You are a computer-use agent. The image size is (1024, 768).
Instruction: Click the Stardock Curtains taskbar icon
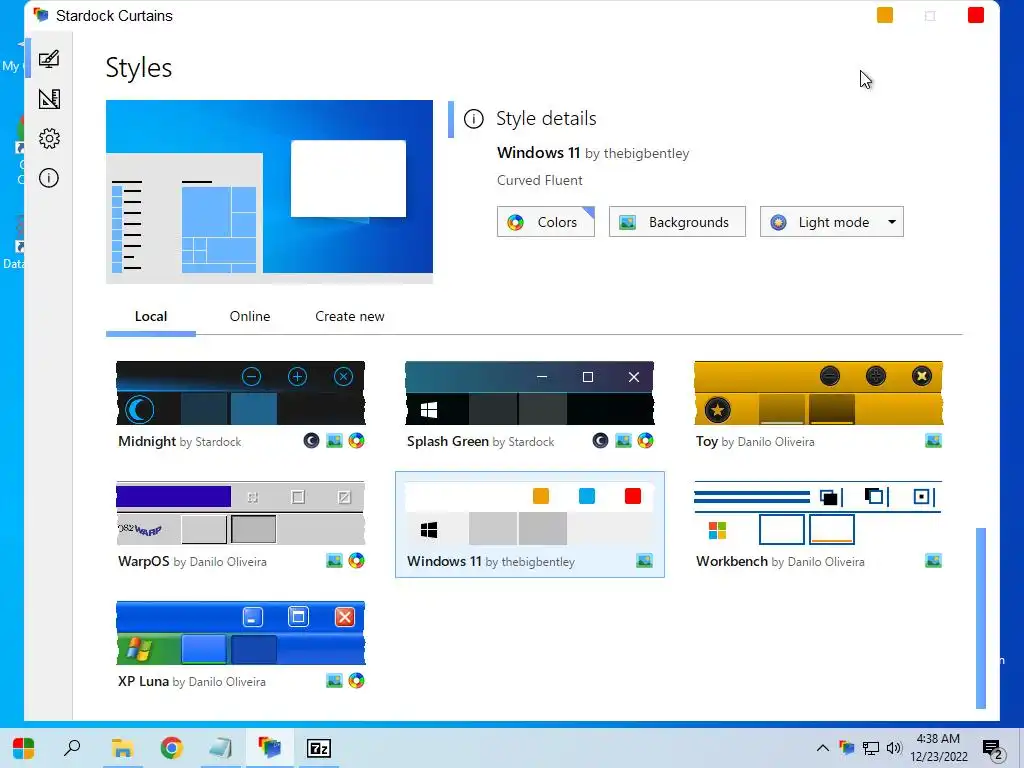tap(269, 748)
